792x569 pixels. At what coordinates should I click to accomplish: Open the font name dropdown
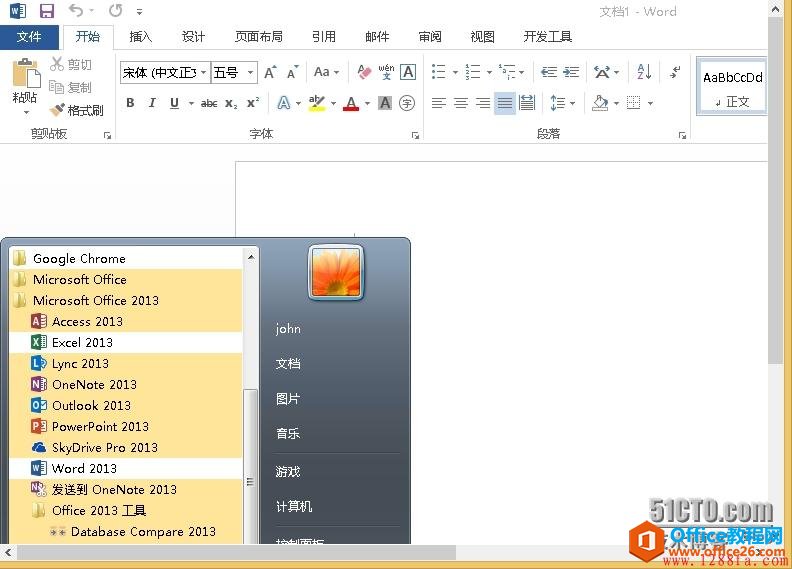click(204, 72)
